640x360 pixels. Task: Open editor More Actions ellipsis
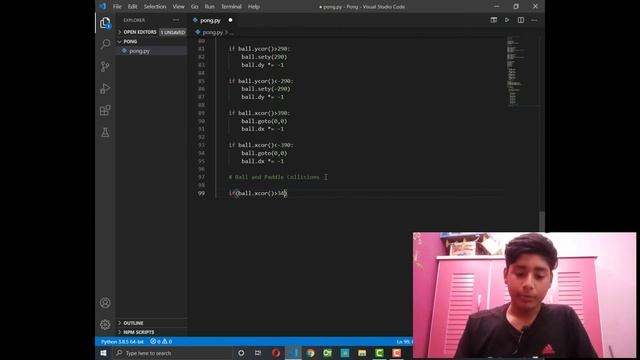point(534,20)
